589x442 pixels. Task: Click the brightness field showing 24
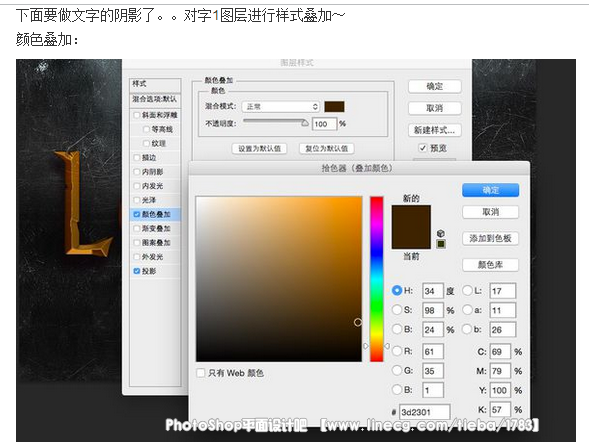coord(433,330)
